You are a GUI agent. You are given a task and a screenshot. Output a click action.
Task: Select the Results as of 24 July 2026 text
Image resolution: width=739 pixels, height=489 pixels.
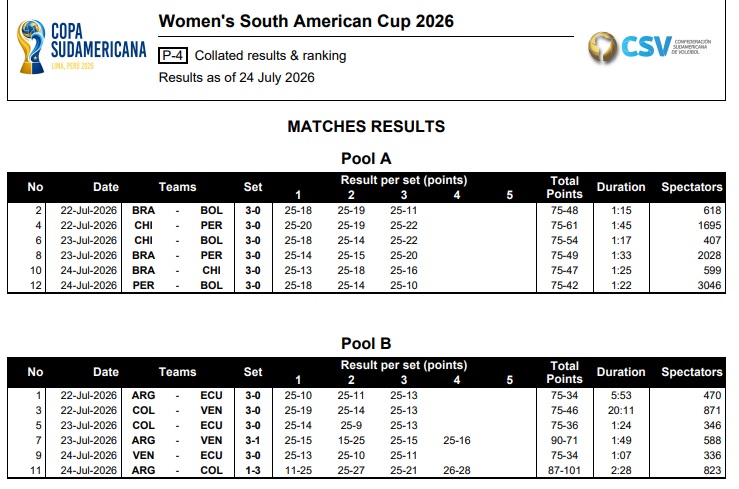tap(237, 78)
